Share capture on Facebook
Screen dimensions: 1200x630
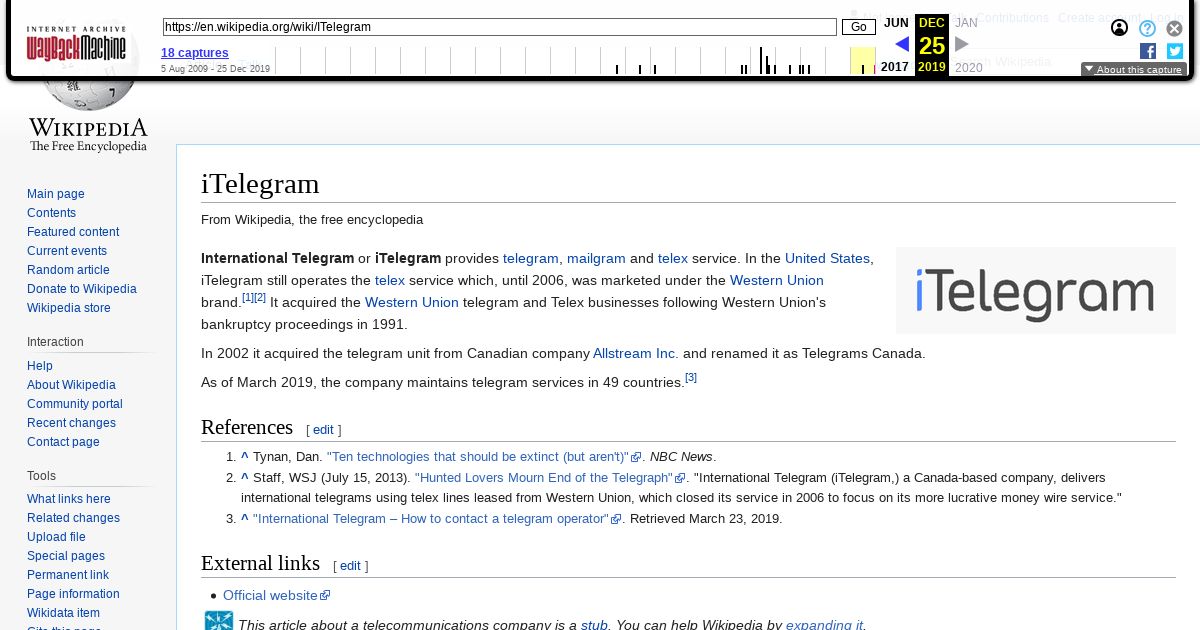1148,51
